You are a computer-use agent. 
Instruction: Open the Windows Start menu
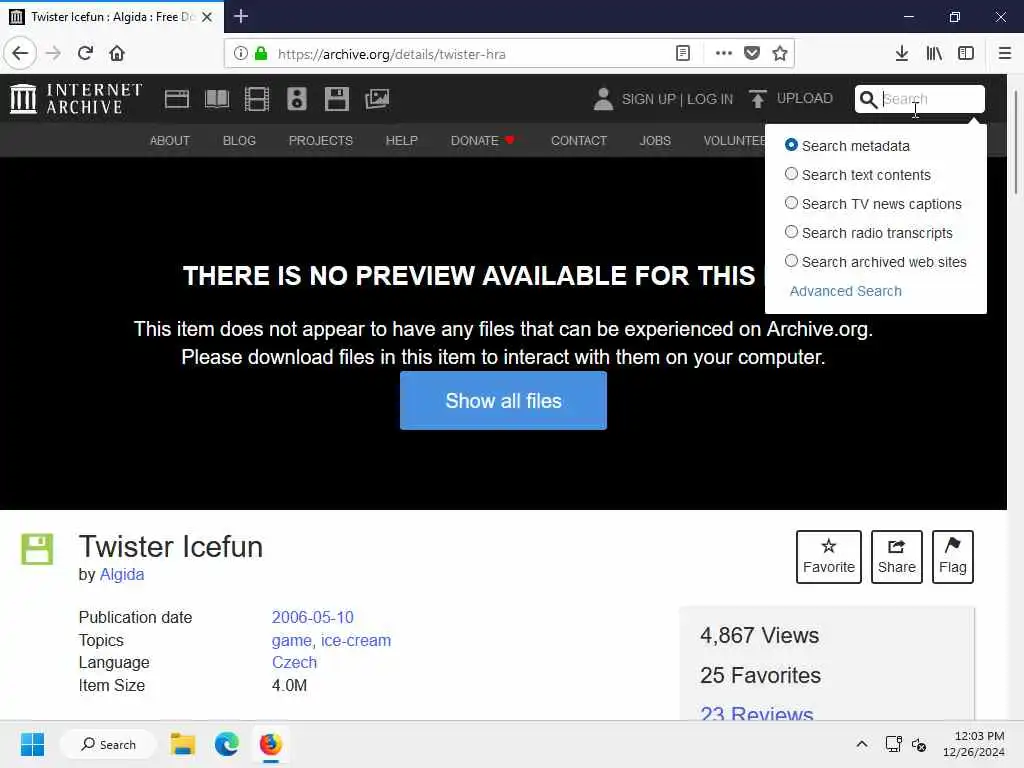32,744
